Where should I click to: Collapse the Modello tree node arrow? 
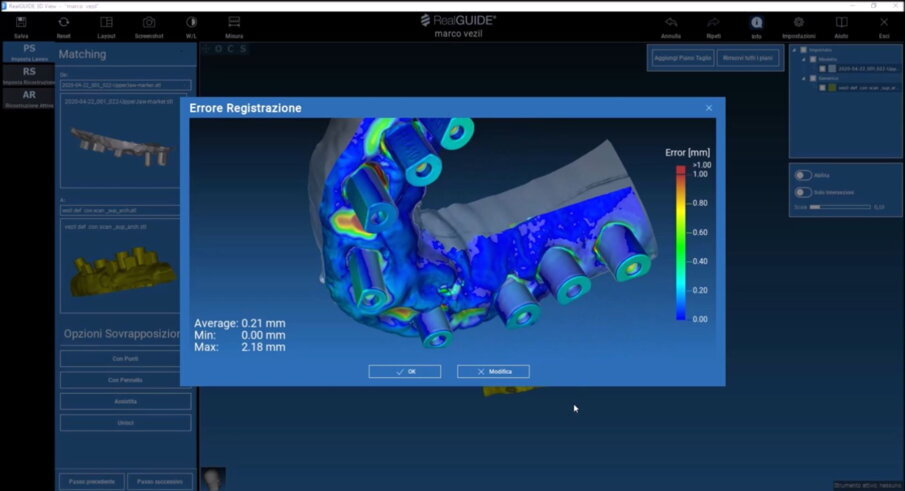(803, 59)
